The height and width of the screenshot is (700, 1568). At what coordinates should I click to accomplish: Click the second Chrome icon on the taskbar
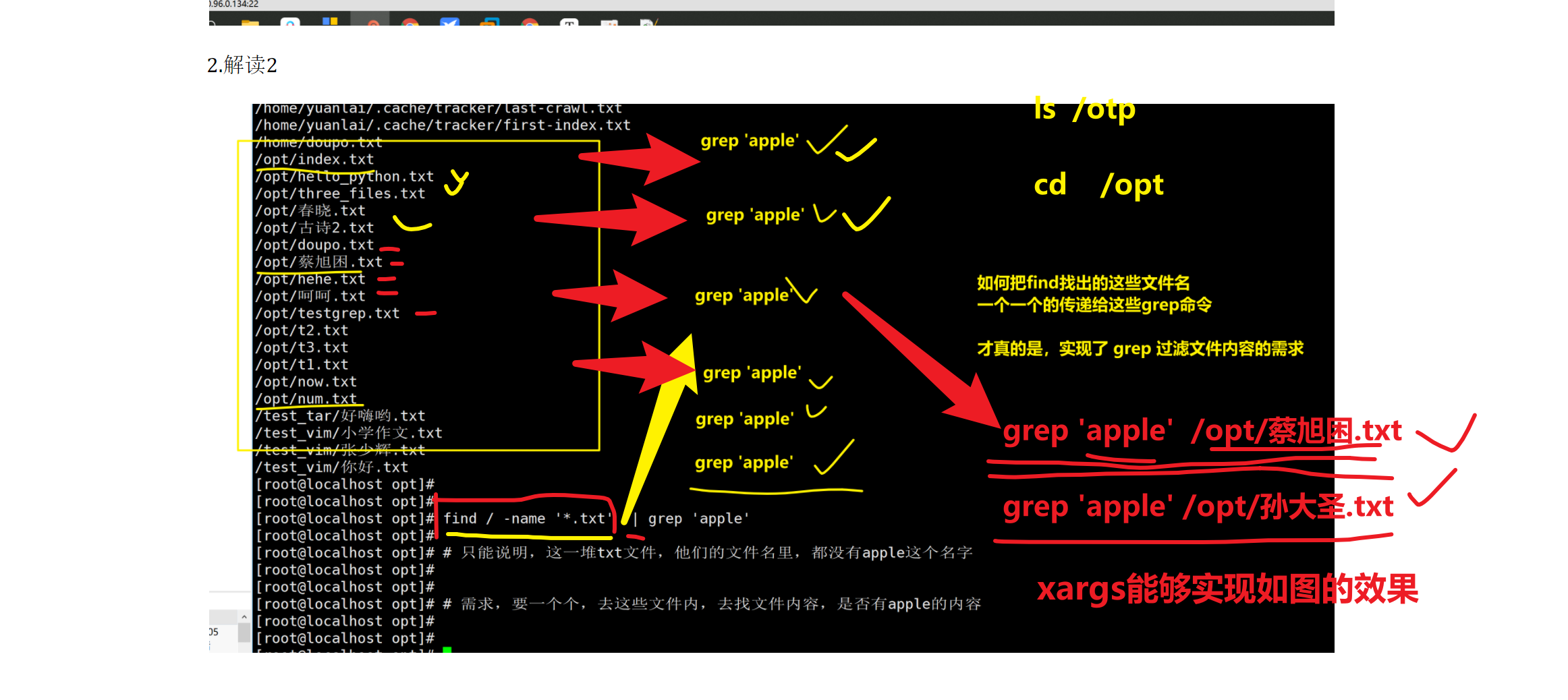point(530,22)
